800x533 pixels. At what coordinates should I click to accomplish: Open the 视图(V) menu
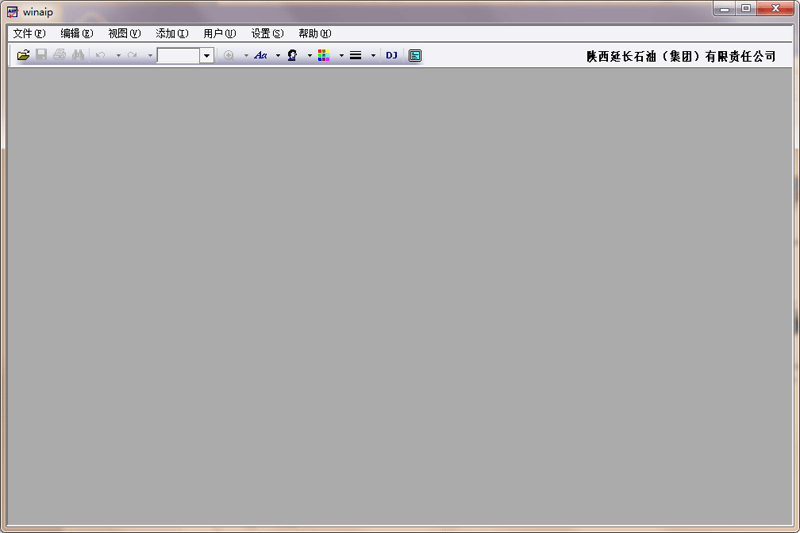pos(124,33)
